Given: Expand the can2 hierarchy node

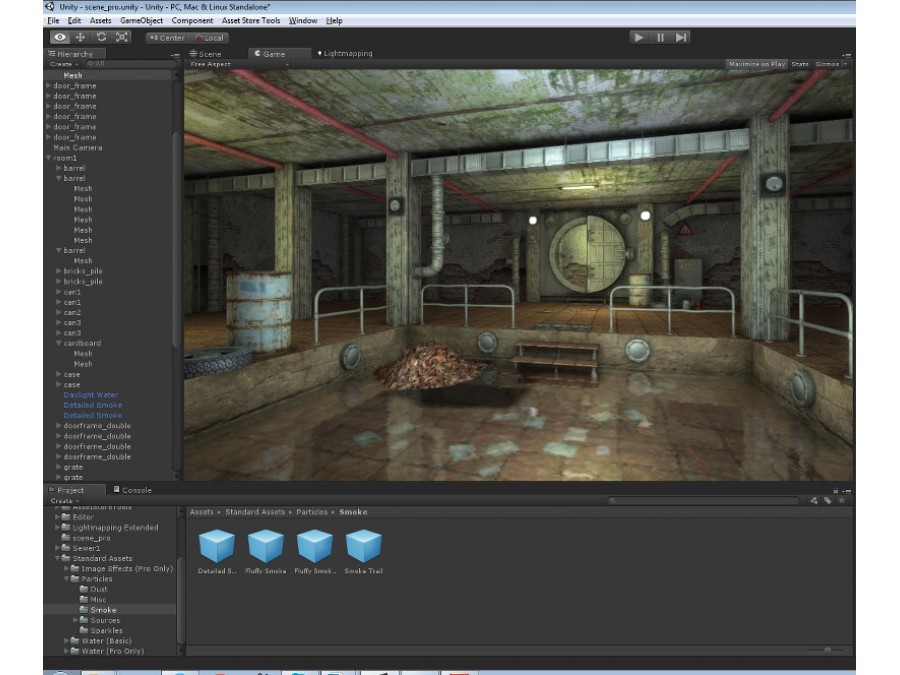Looking at the screenshot, I should tap(59, 312).
